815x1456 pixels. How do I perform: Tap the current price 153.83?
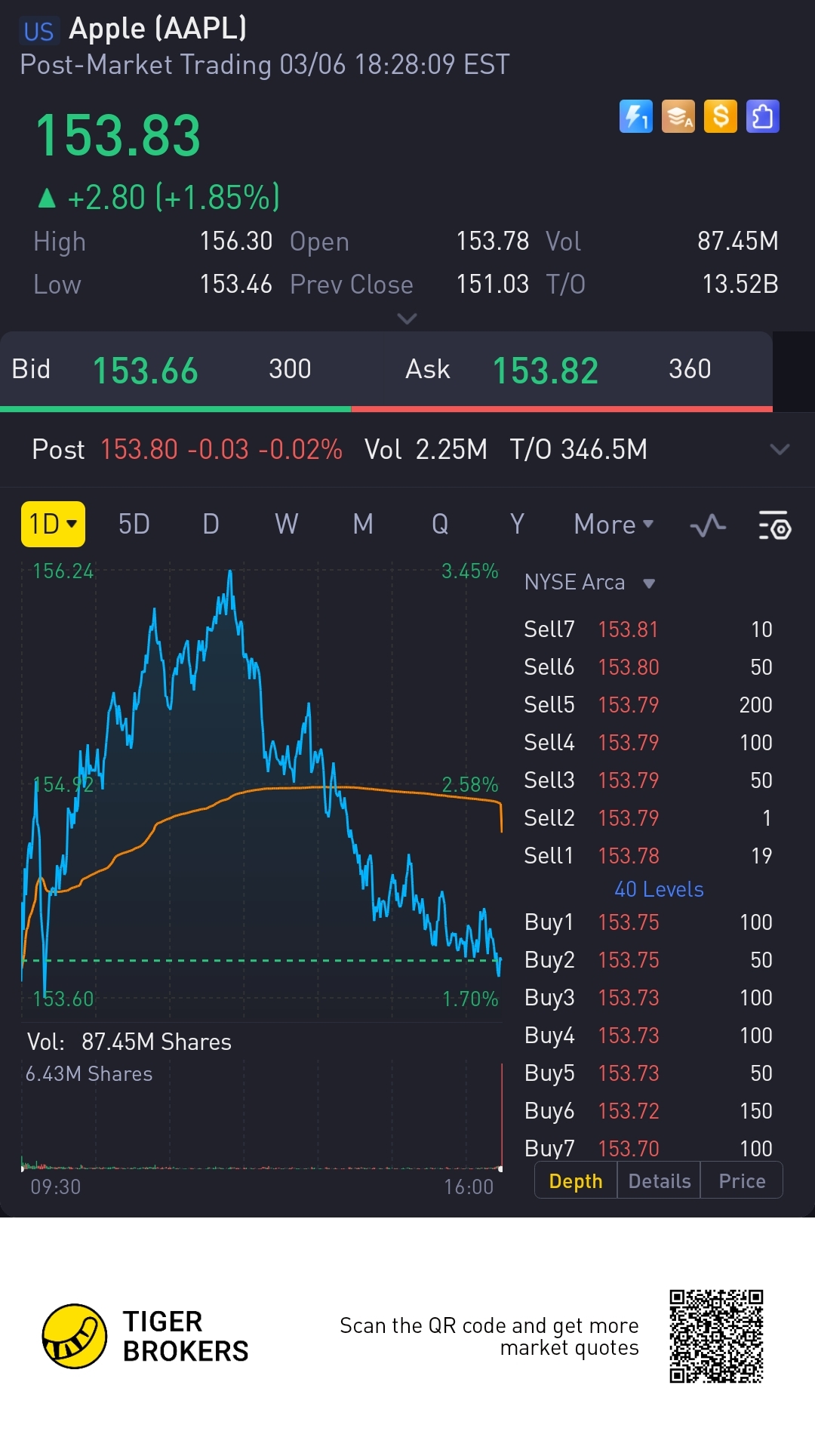pos(118,136)
